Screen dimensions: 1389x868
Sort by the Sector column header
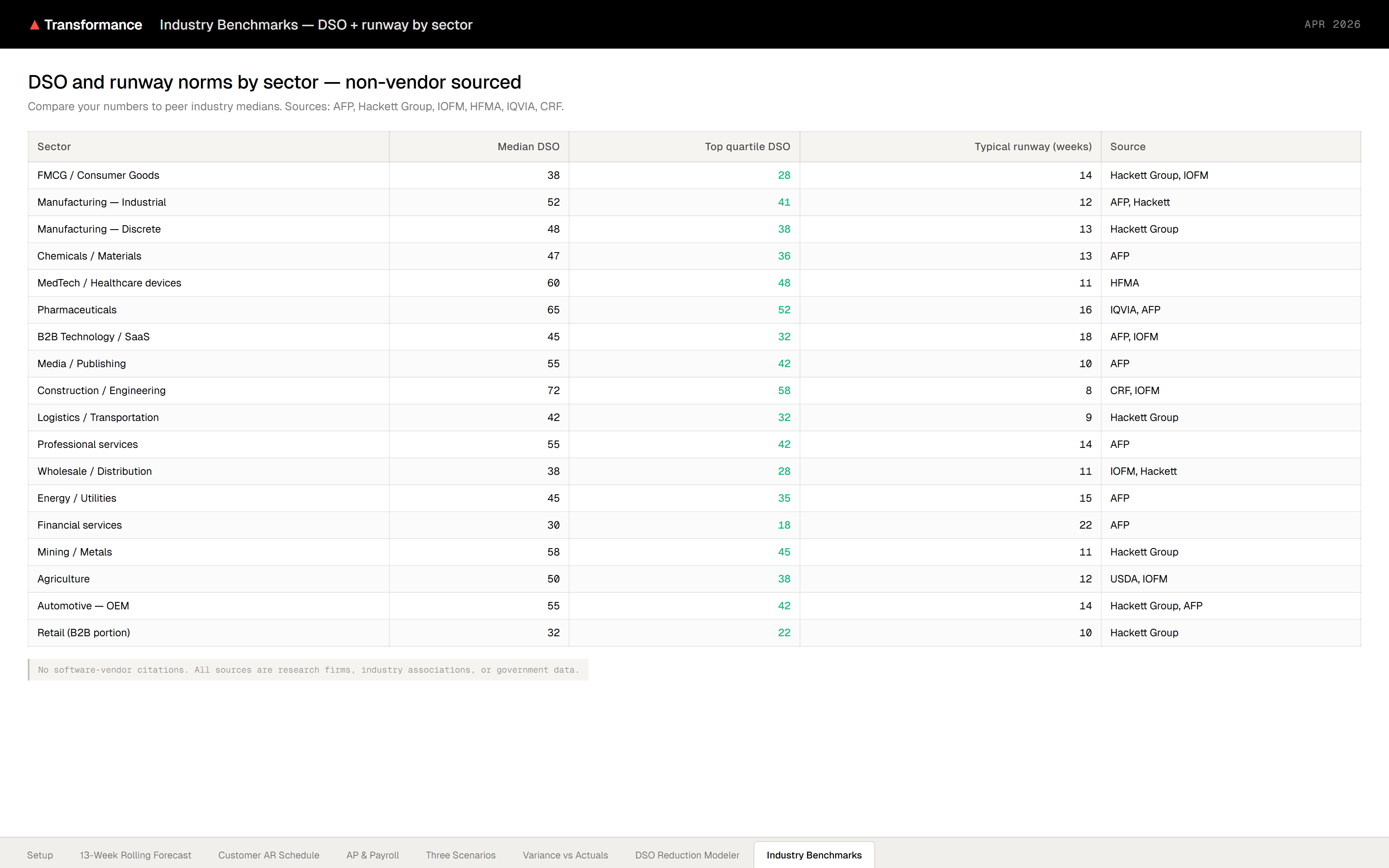point(54,146)
